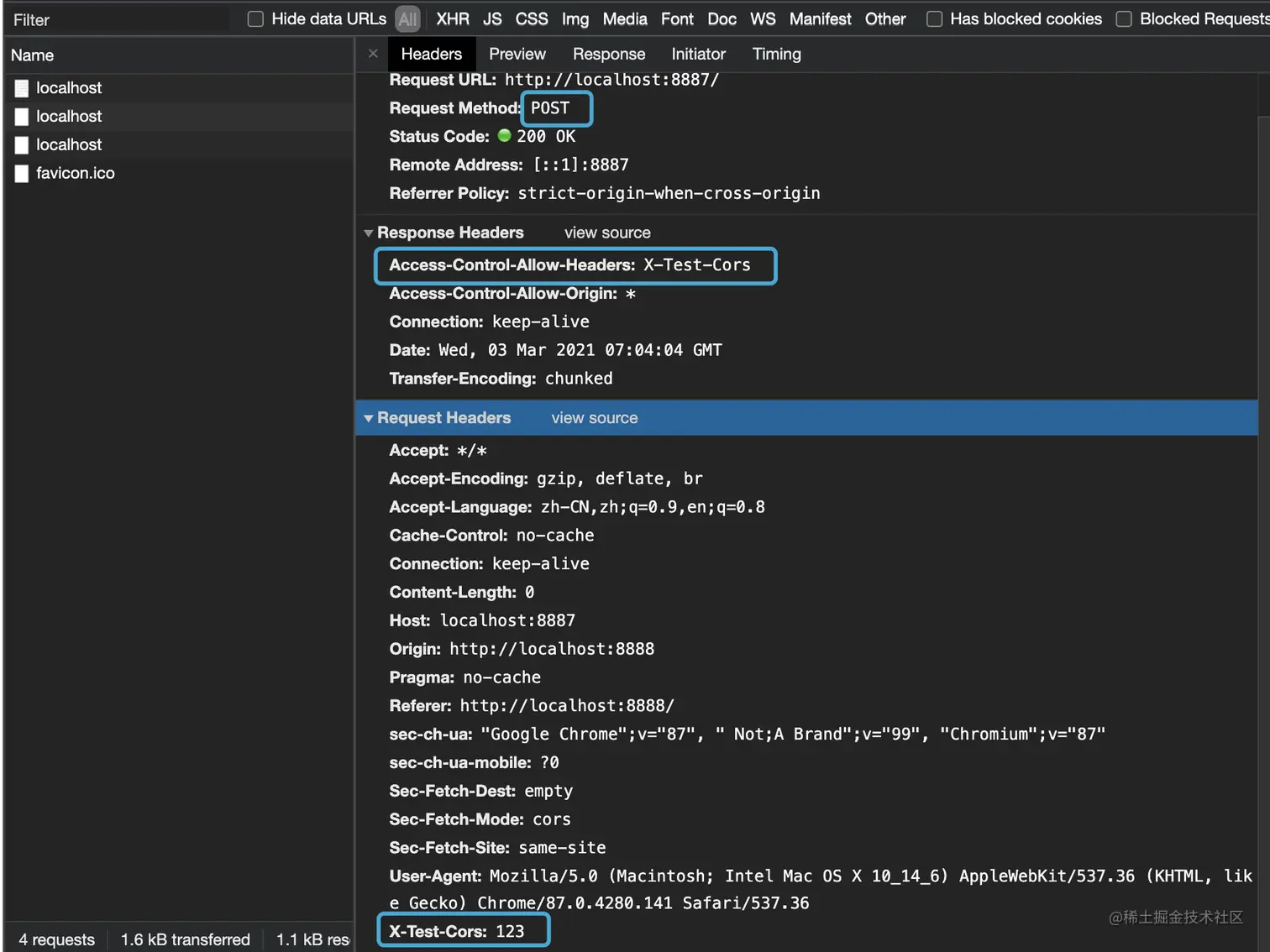Click the third localhost request icon
Viewport: 1270px width, 952px height.
(x=22, y=145)
